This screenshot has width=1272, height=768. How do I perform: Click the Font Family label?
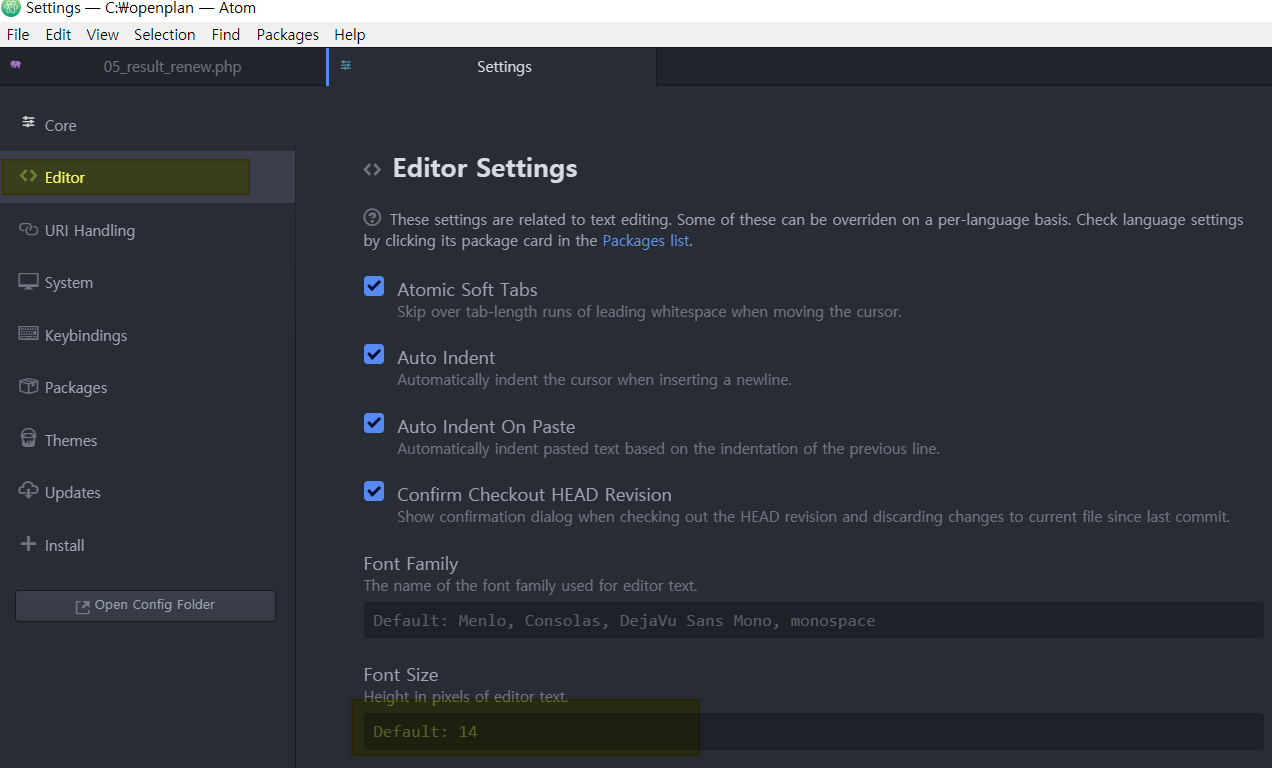(411, 563)
